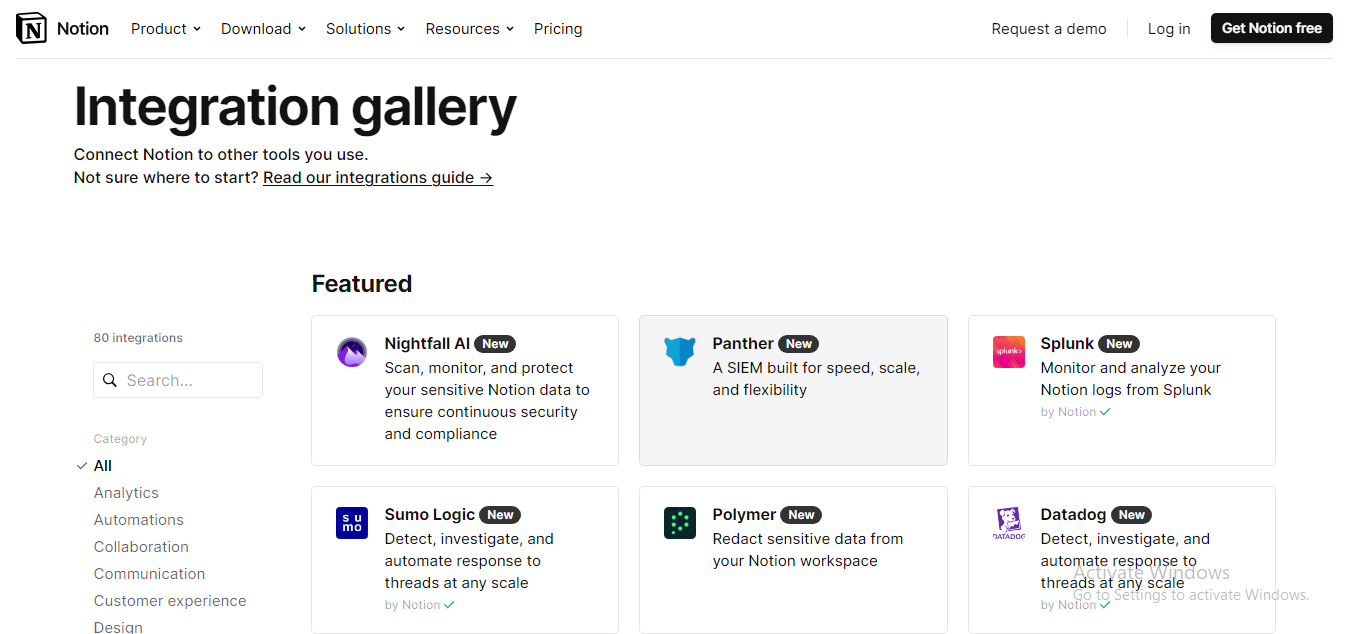Click the Sumo Logic logo icon
The width and height of the screenshot is (1345, 634).
(x=352, y=523)
